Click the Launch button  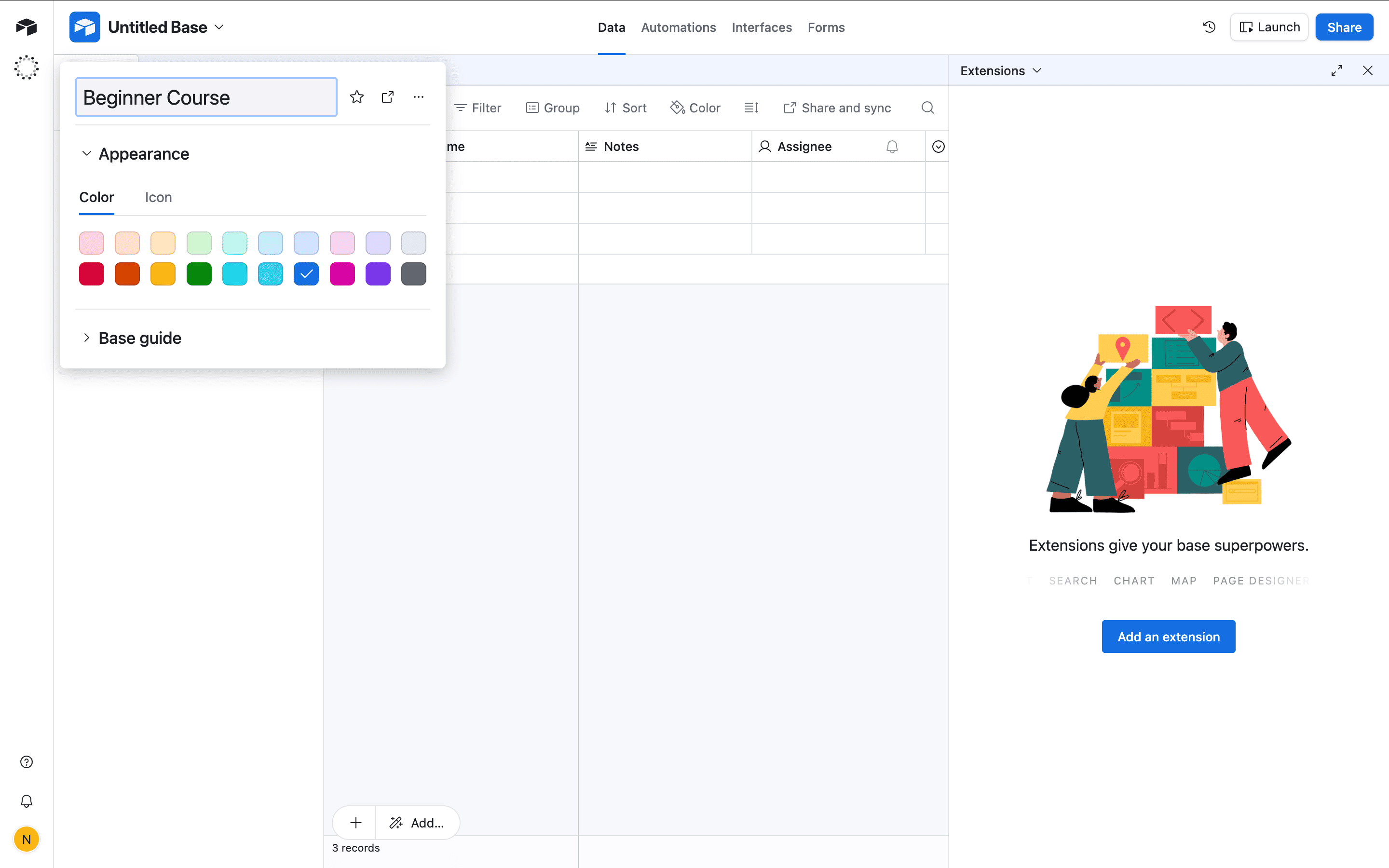coord(1269,27)
